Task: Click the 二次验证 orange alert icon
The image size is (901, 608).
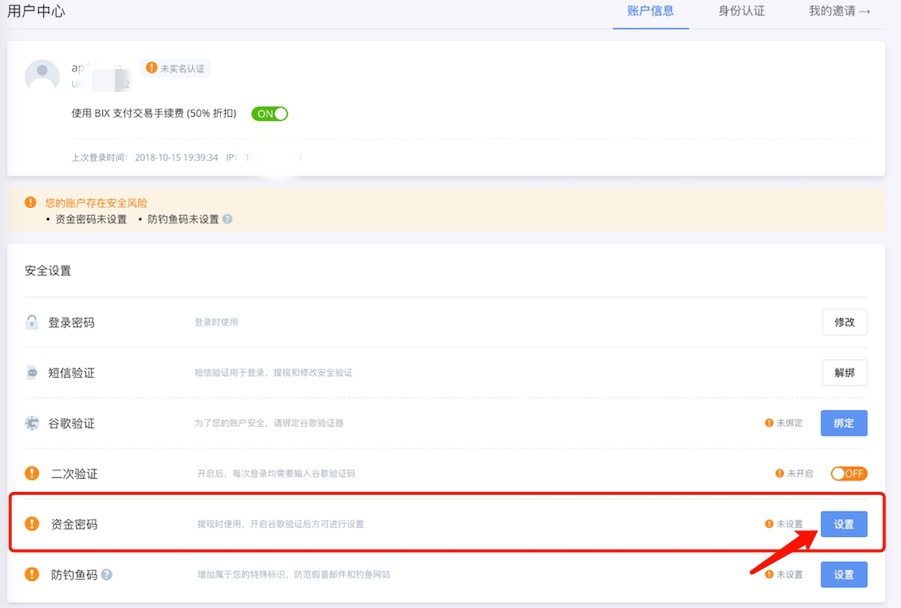Action: (x=32, y=474)
